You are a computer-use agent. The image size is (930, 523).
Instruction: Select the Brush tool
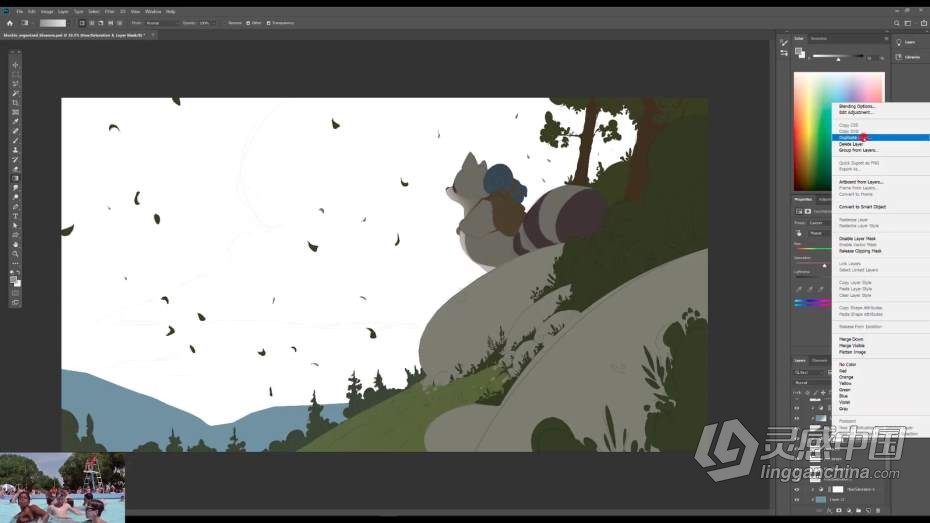[x=15, y=141]
